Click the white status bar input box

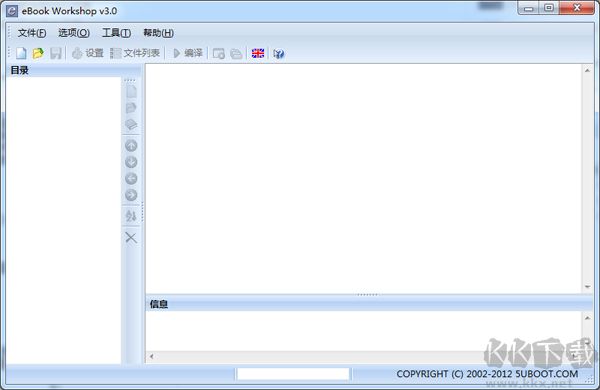293,374
